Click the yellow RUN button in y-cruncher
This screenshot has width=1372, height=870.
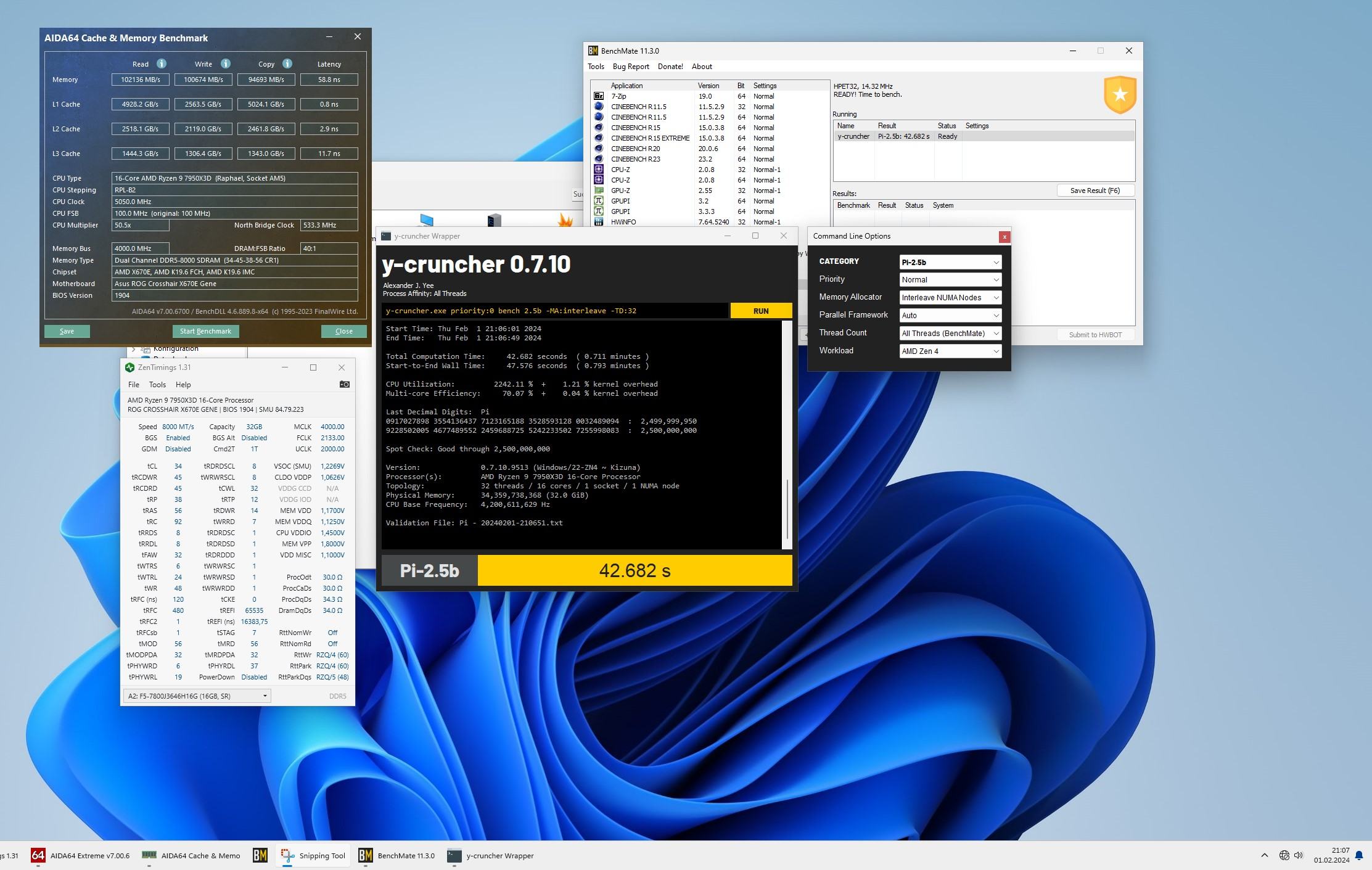(x=761, y=311)
